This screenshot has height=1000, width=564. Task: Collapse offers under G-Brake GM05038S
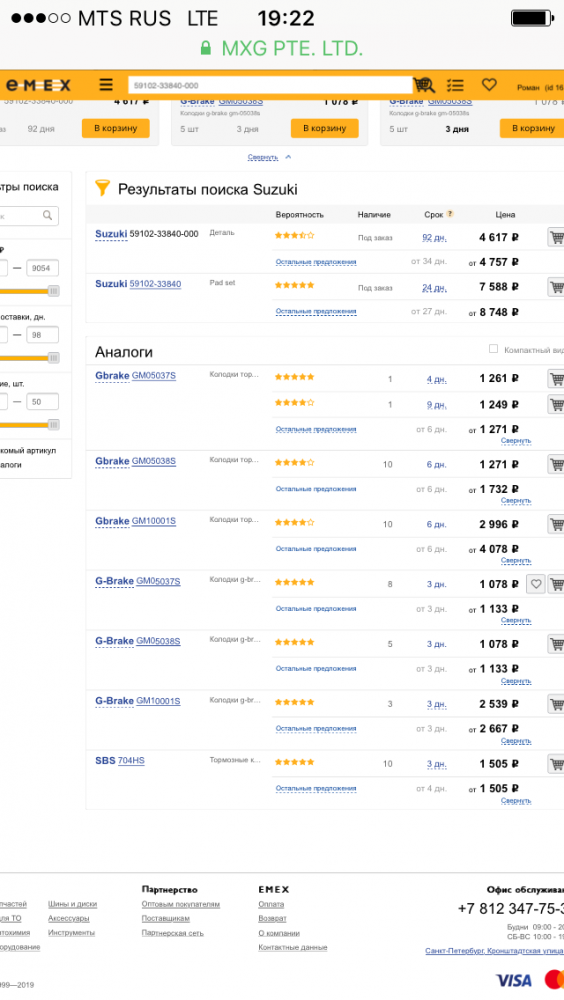(x=516, y=681)
